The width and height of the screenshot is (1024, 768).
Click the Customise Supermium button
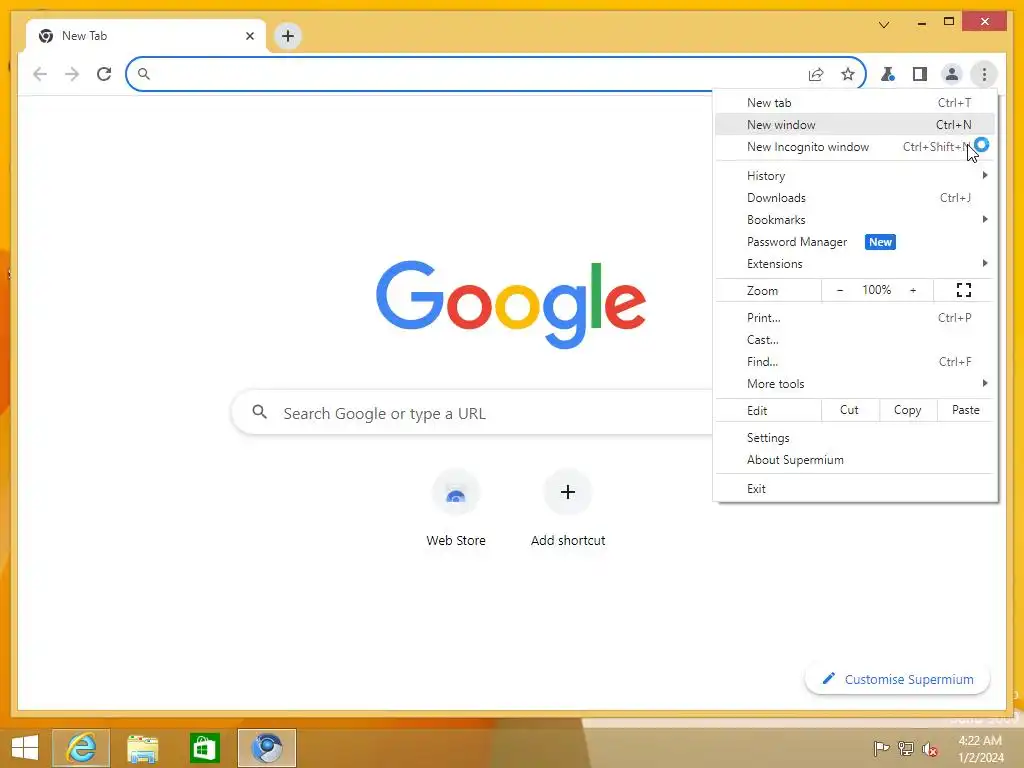pyautogui.click(x=897, y=679)
